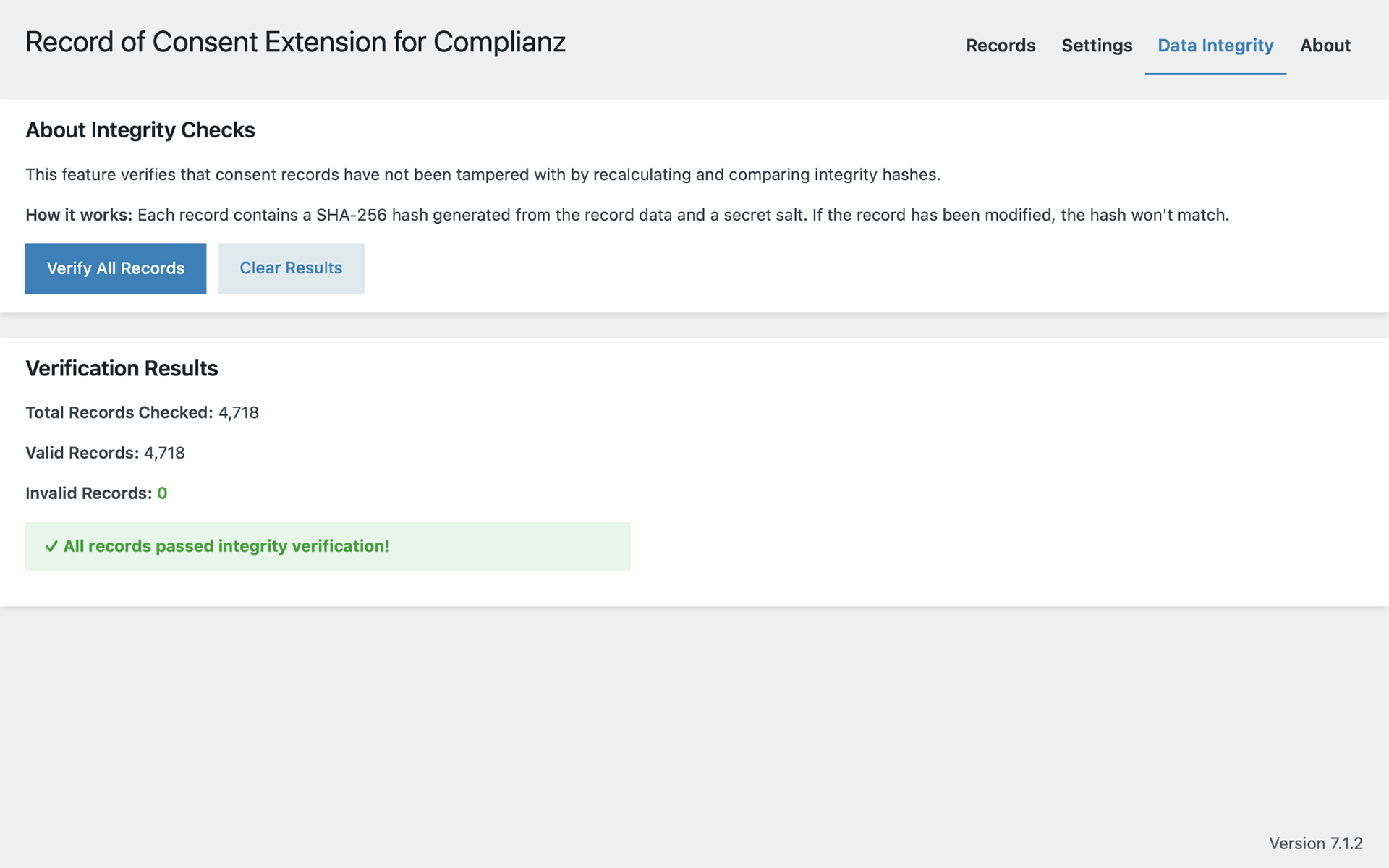Click the 'Total Records Checked: 4,718' line
Viewport: 1389px width, 868px height.
[142, 412]
